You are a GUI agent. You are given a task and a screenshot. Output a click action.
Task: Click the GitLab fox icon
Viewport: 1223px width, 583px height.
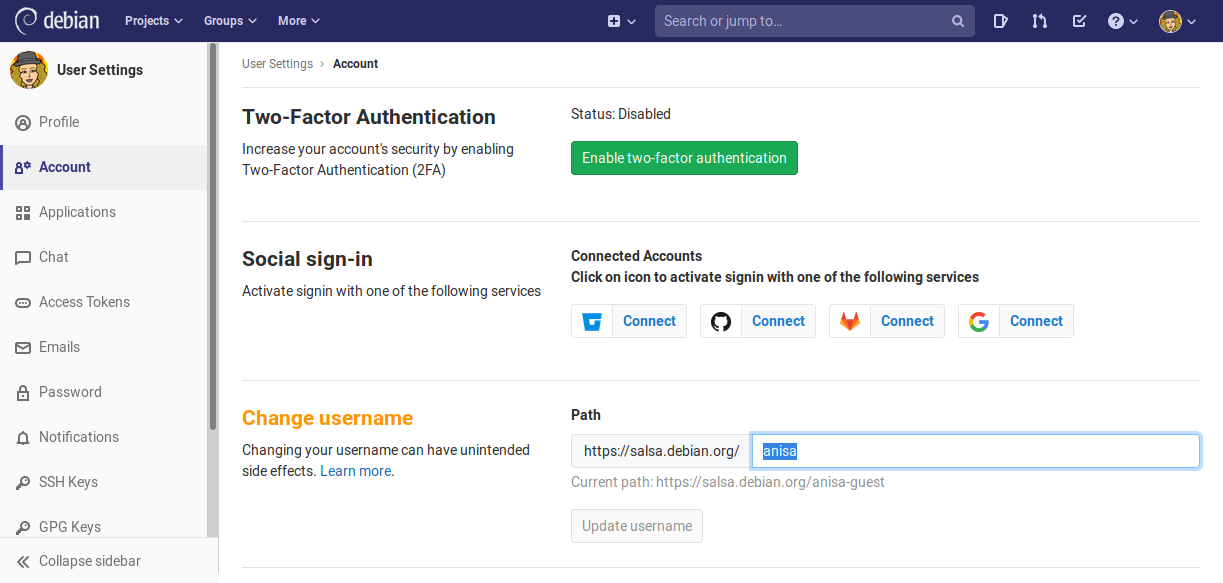pyautogui.click(x=850, y=321)
